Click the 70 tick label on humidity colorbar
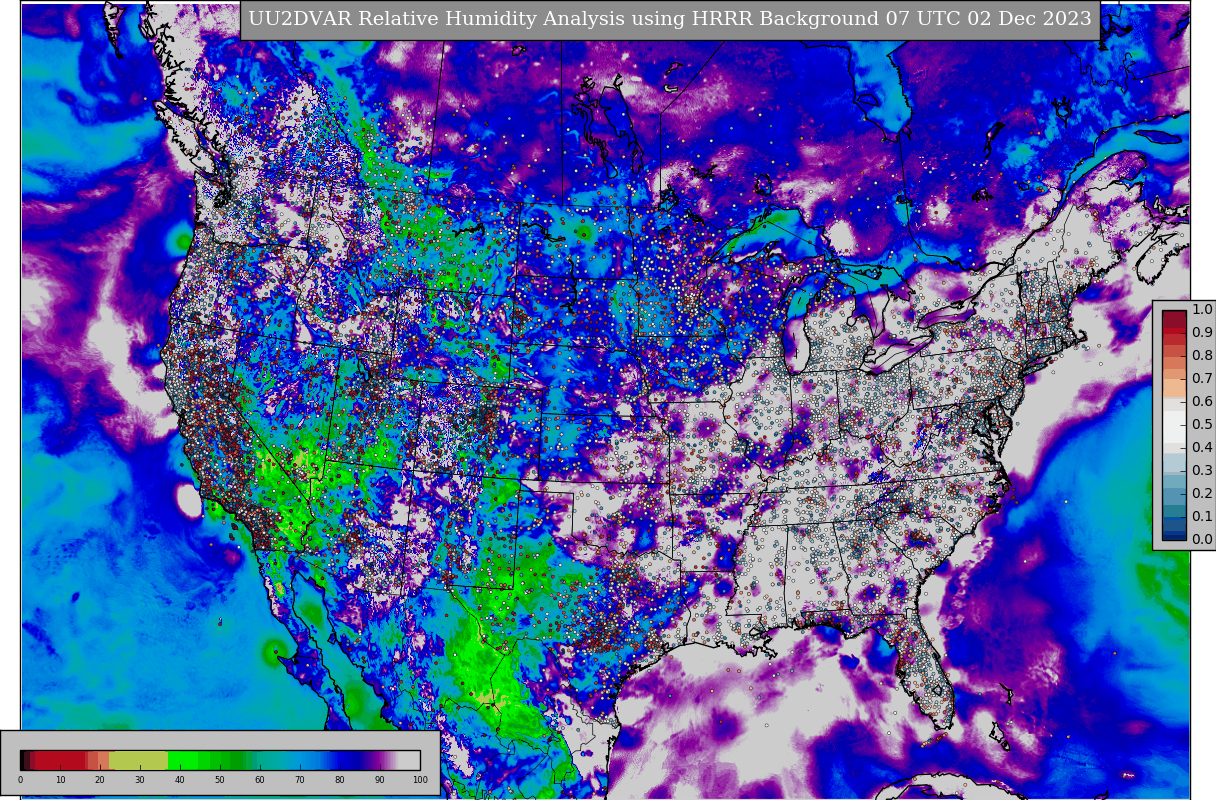Screen dimensions: 1216x800 (x=300, y=780)
